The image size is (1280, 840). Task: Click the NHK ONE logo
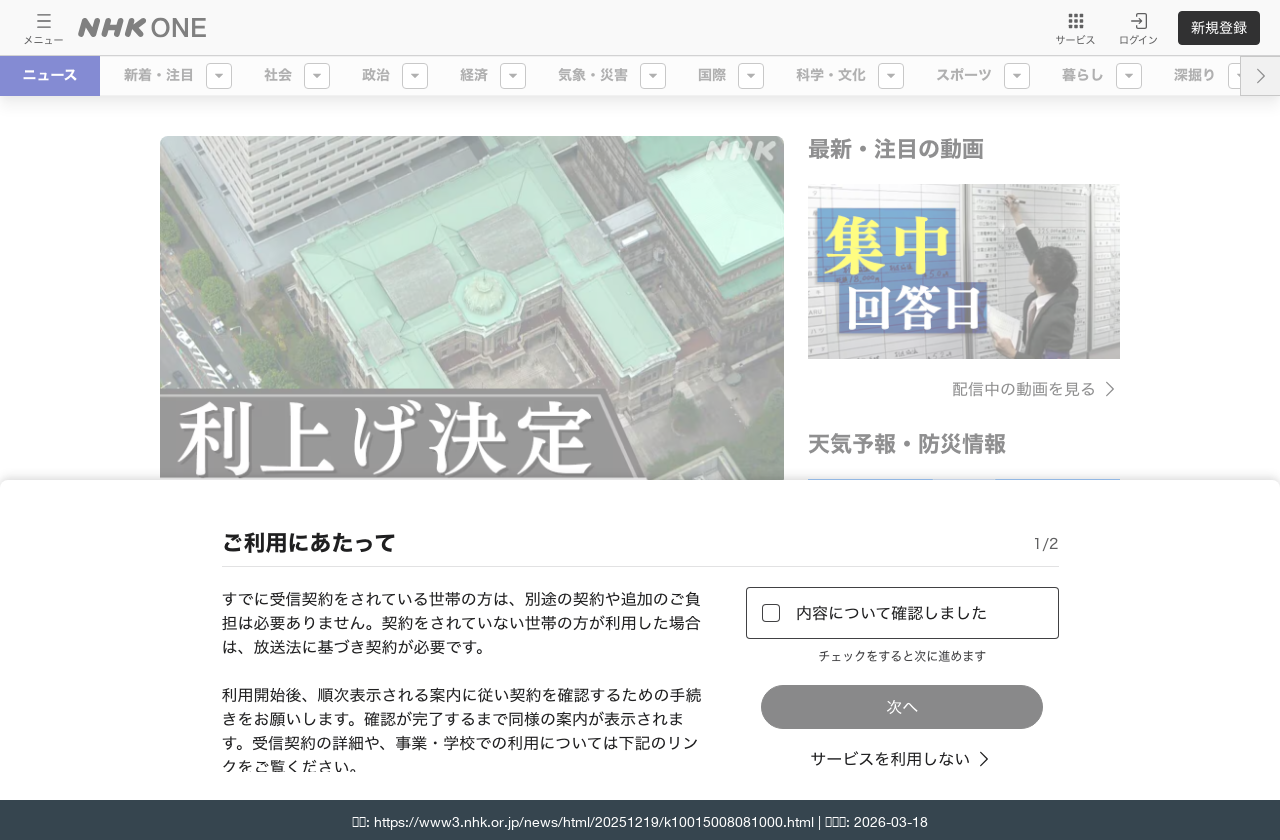pyautogui.click(x=141, y=27)
